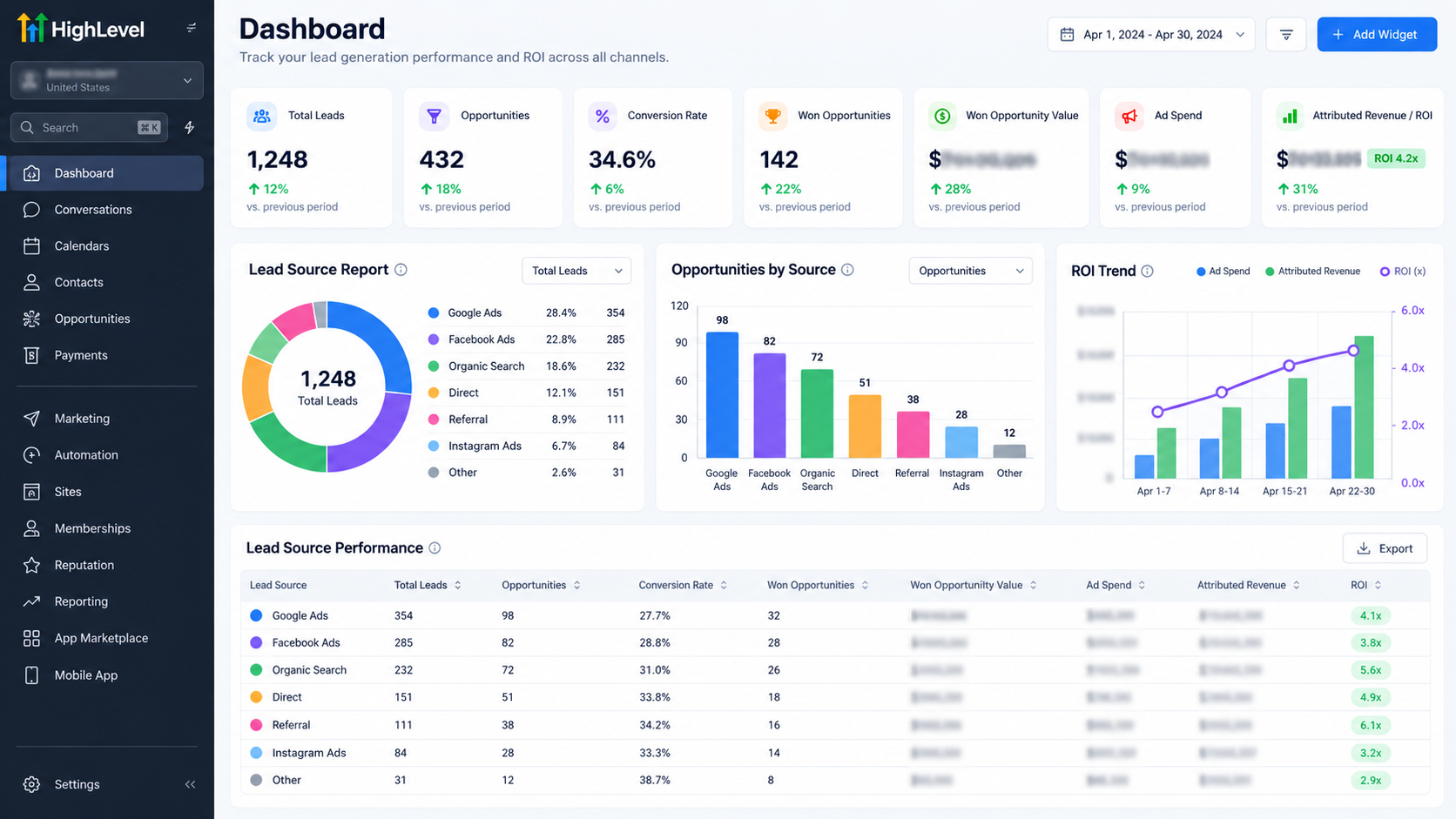
Task: Show Lead Source Performance info icon
Action: (435, 548)
